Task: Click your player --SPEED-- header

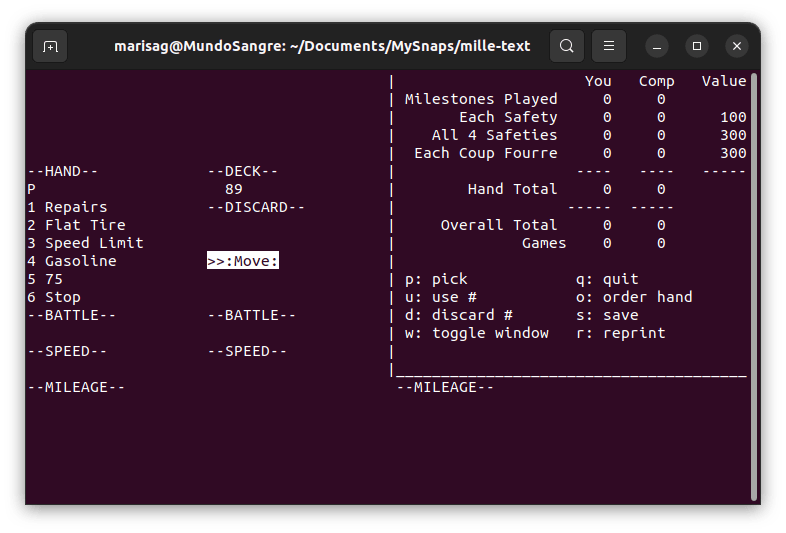Action: (67, 351)
